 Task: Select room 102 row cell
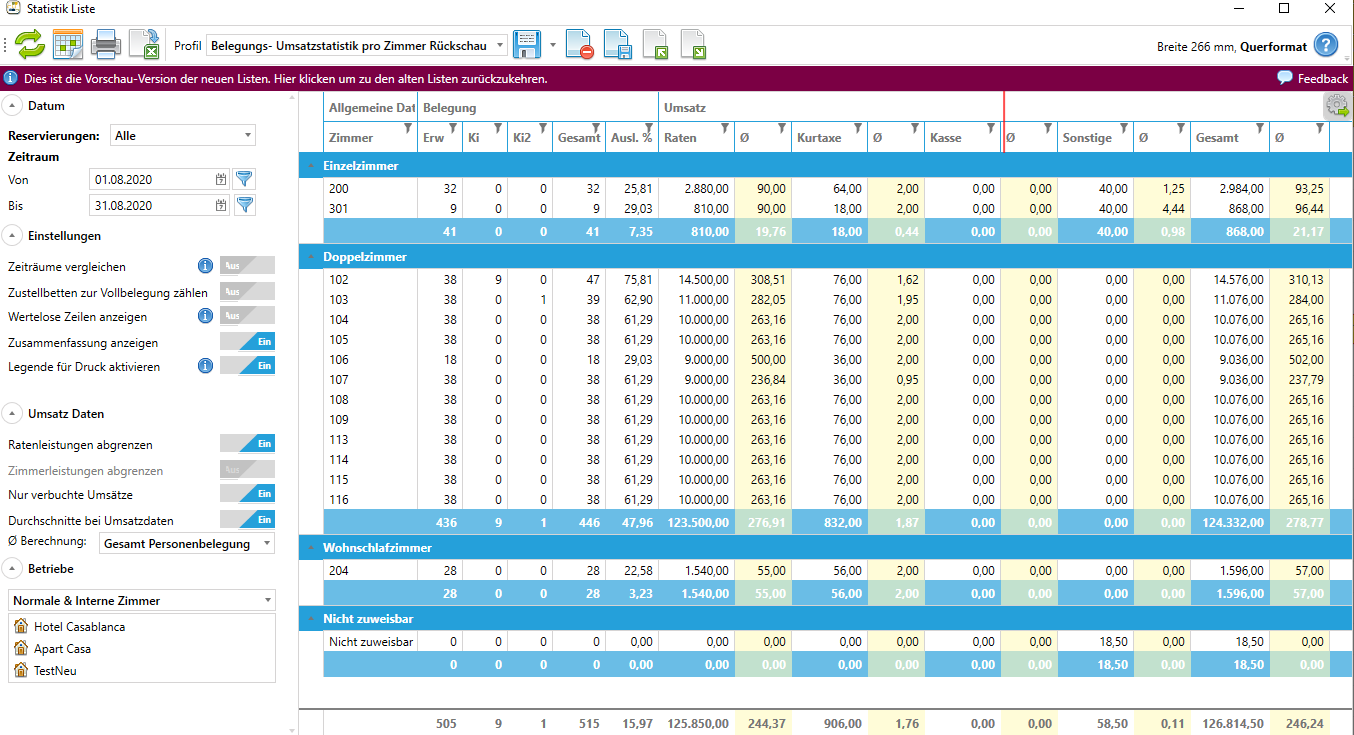pos(371,280)
